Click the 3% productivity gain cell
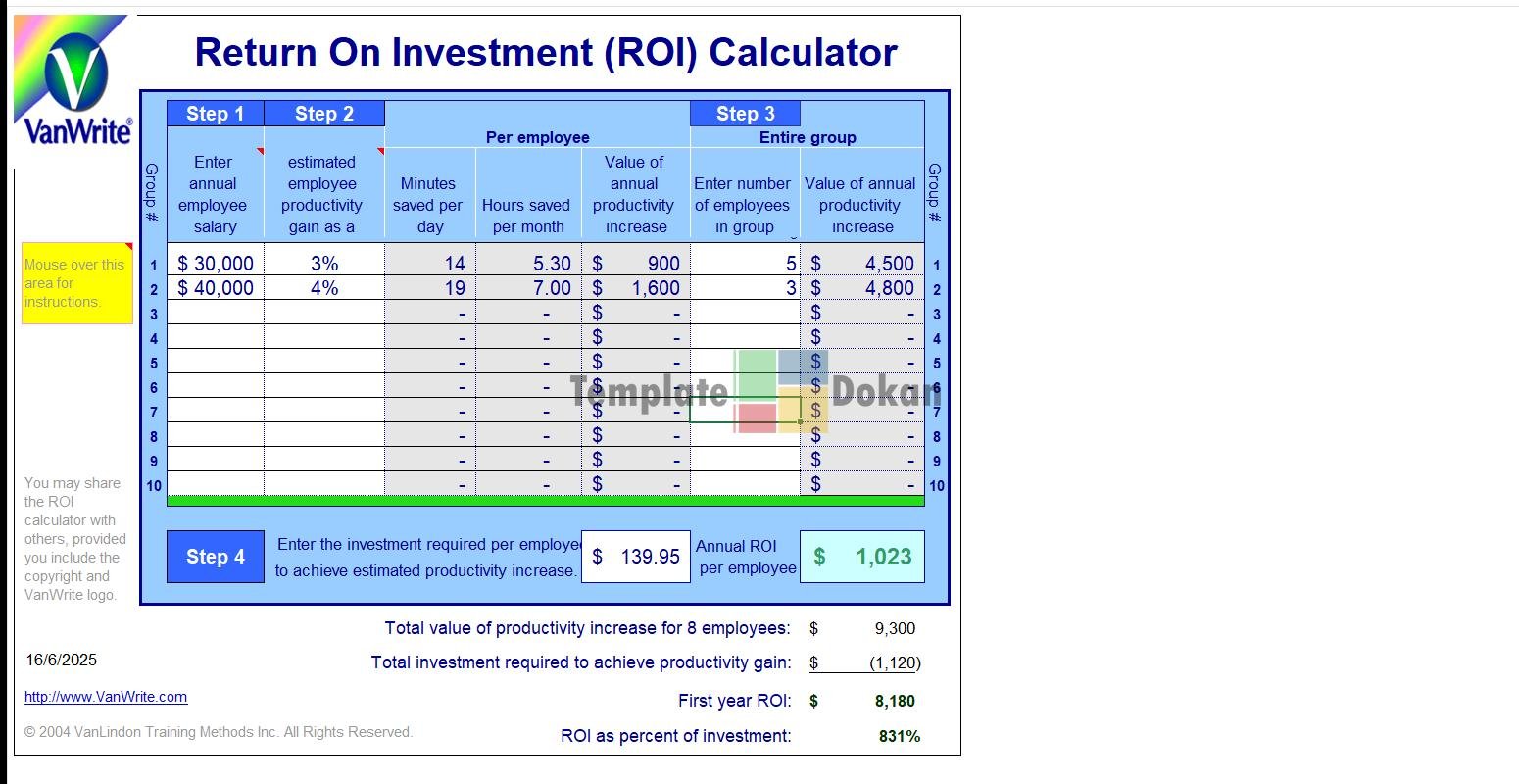The width and height of the screenshot is (1519, 784). (324, 264)
